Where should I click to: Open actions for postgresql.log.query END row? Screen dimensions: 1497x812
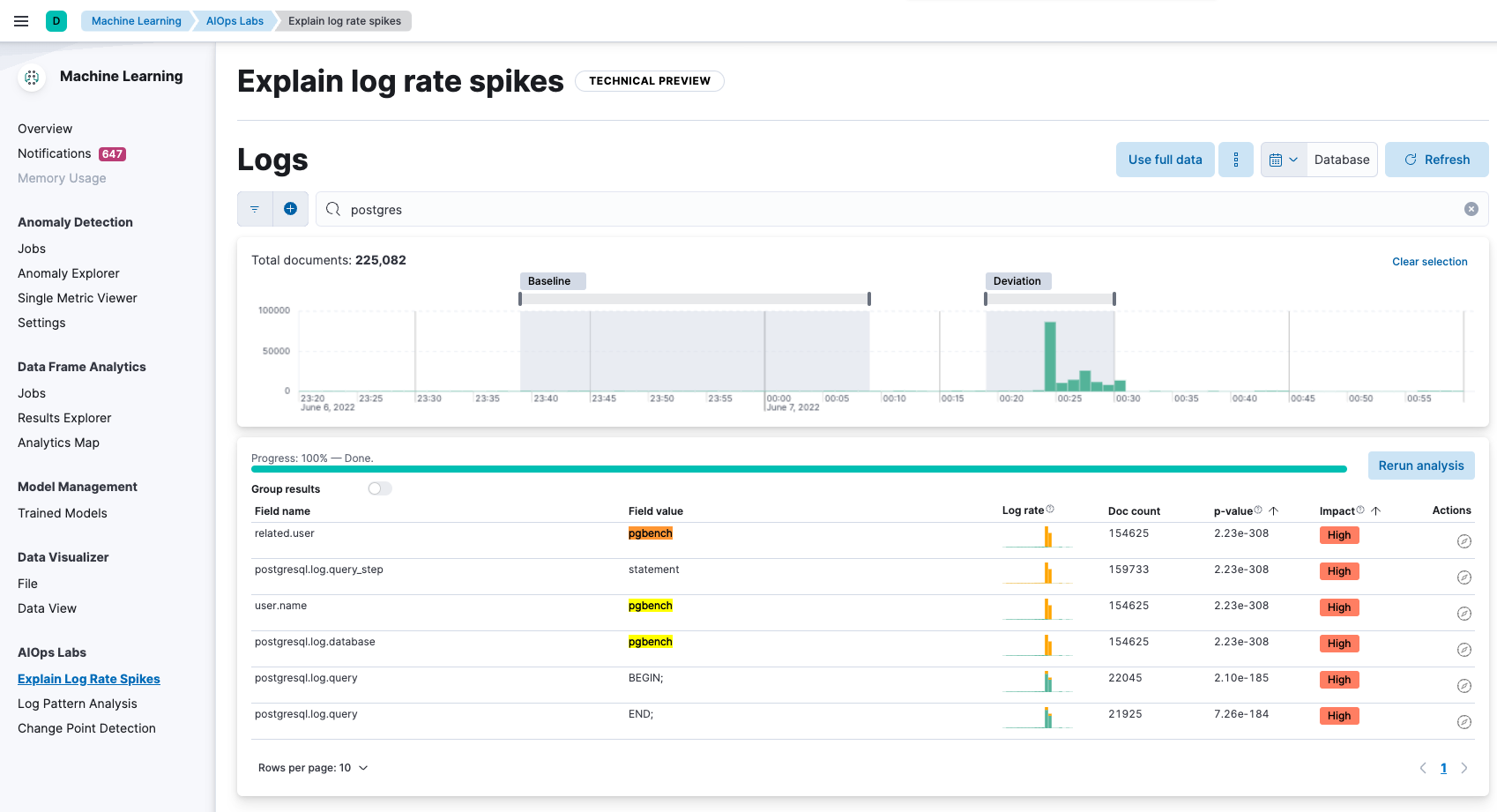(1463, 722)
